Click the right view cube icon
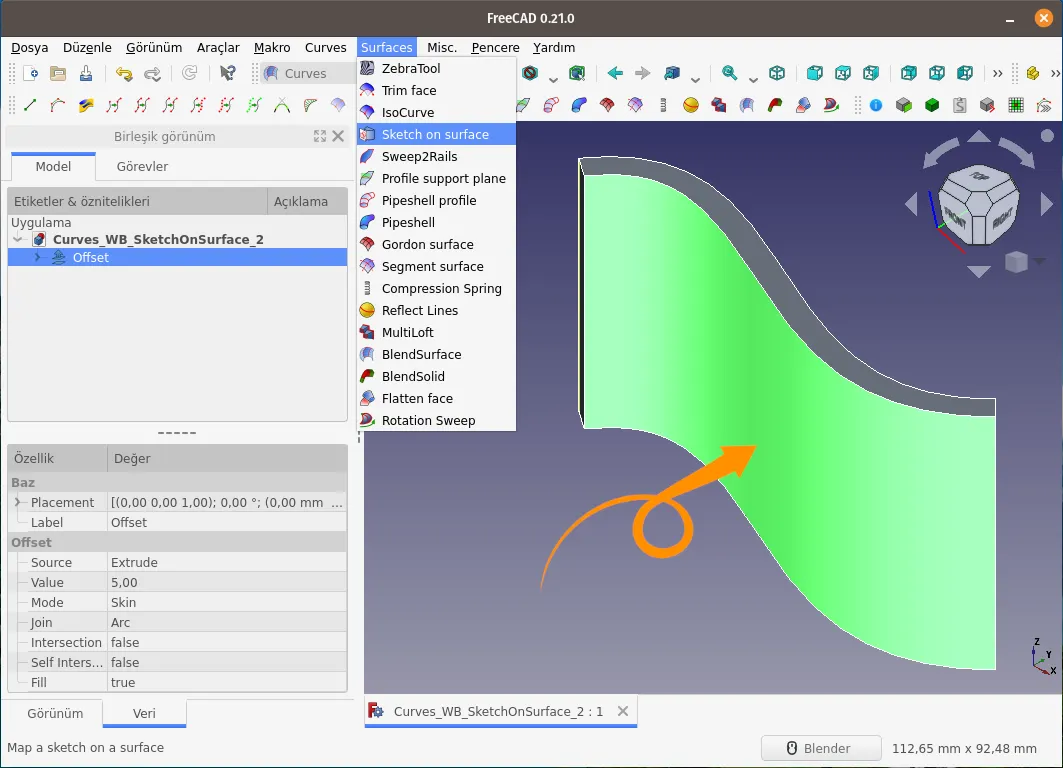 pyautogui.click(x=871, y=73)
